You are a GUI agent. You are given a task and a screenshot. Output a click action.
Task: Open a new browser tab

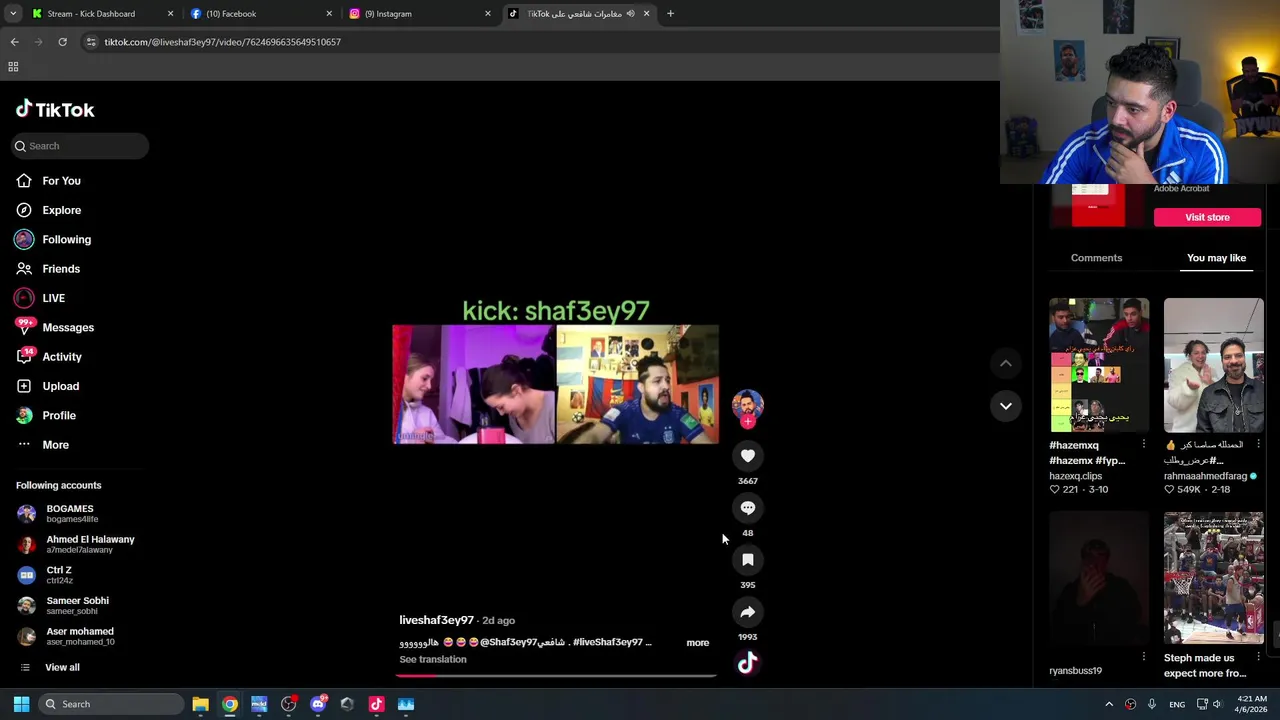670,14
